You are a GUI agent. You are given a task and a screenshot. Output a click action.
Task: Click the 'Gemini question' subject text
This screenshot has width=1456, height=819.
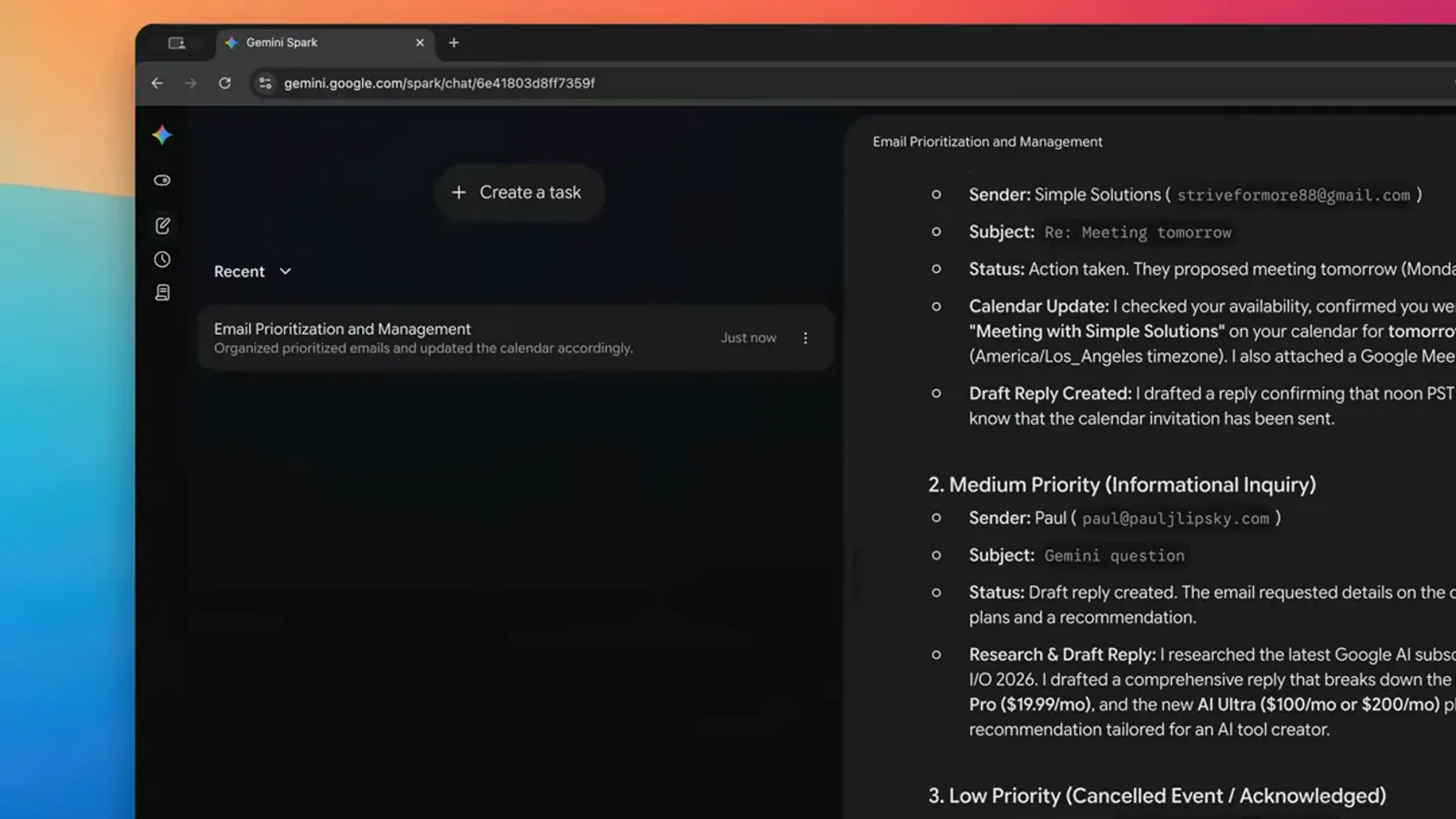(1115, 555)
